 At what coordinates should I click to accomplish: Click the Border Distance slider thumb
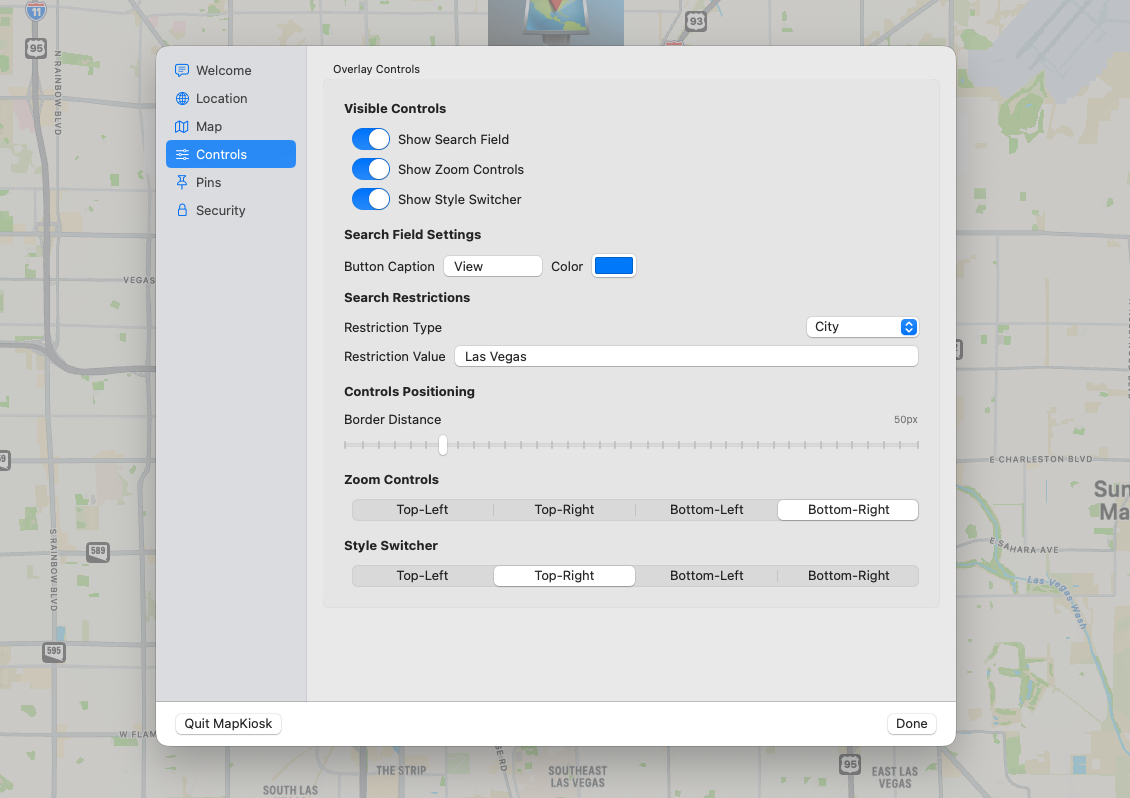click(x=442, y=445)
